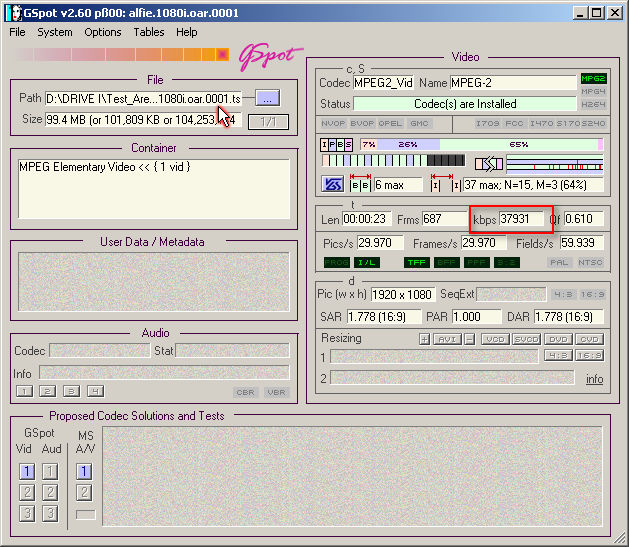Click the Resizing AVI button
Viewport: 629px width, 547px height.
[x=447, y=340]
